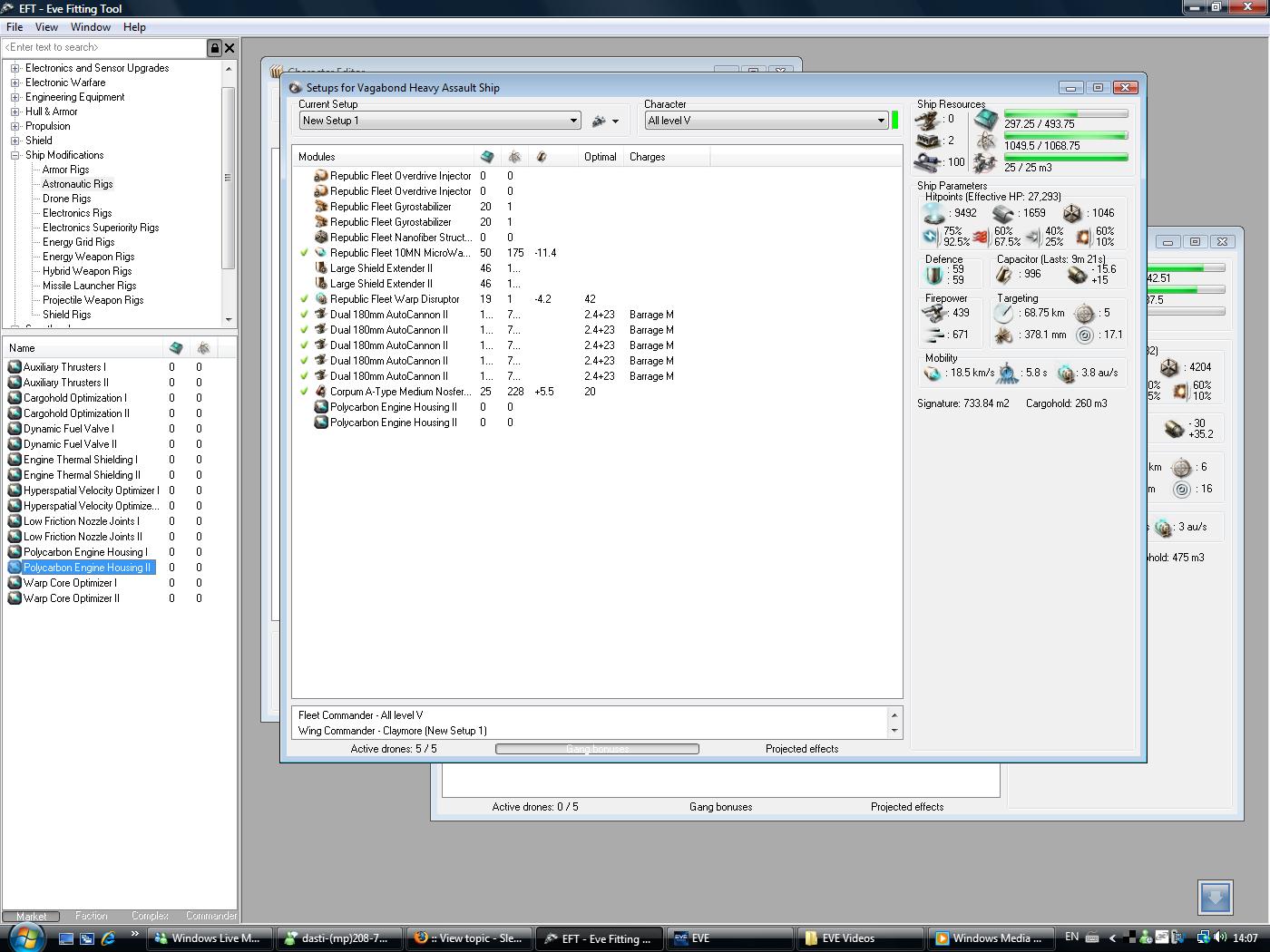Click the sensor strength icon showing 17.1

tap(1085, 335)
